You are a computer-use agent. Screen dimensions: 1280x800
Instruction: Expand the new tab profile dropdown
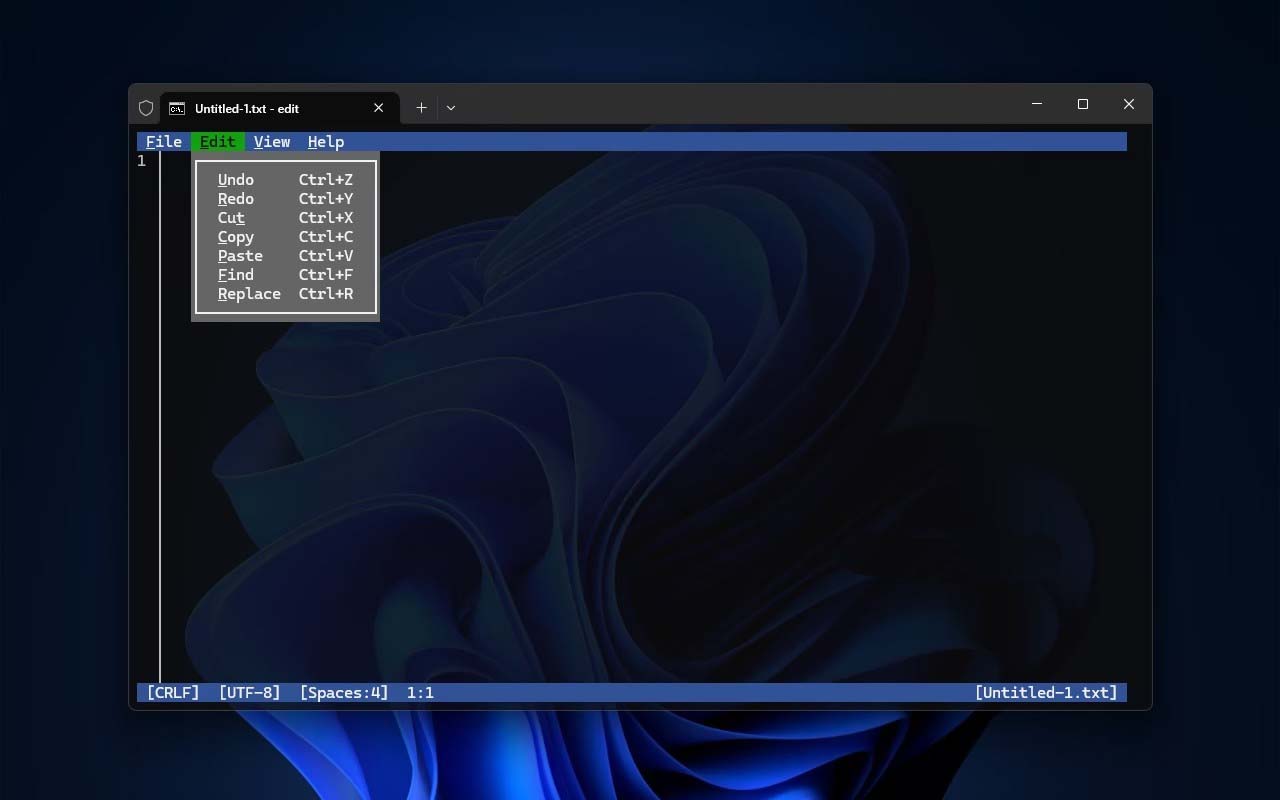pyautogui.click(x=451, y=108)
